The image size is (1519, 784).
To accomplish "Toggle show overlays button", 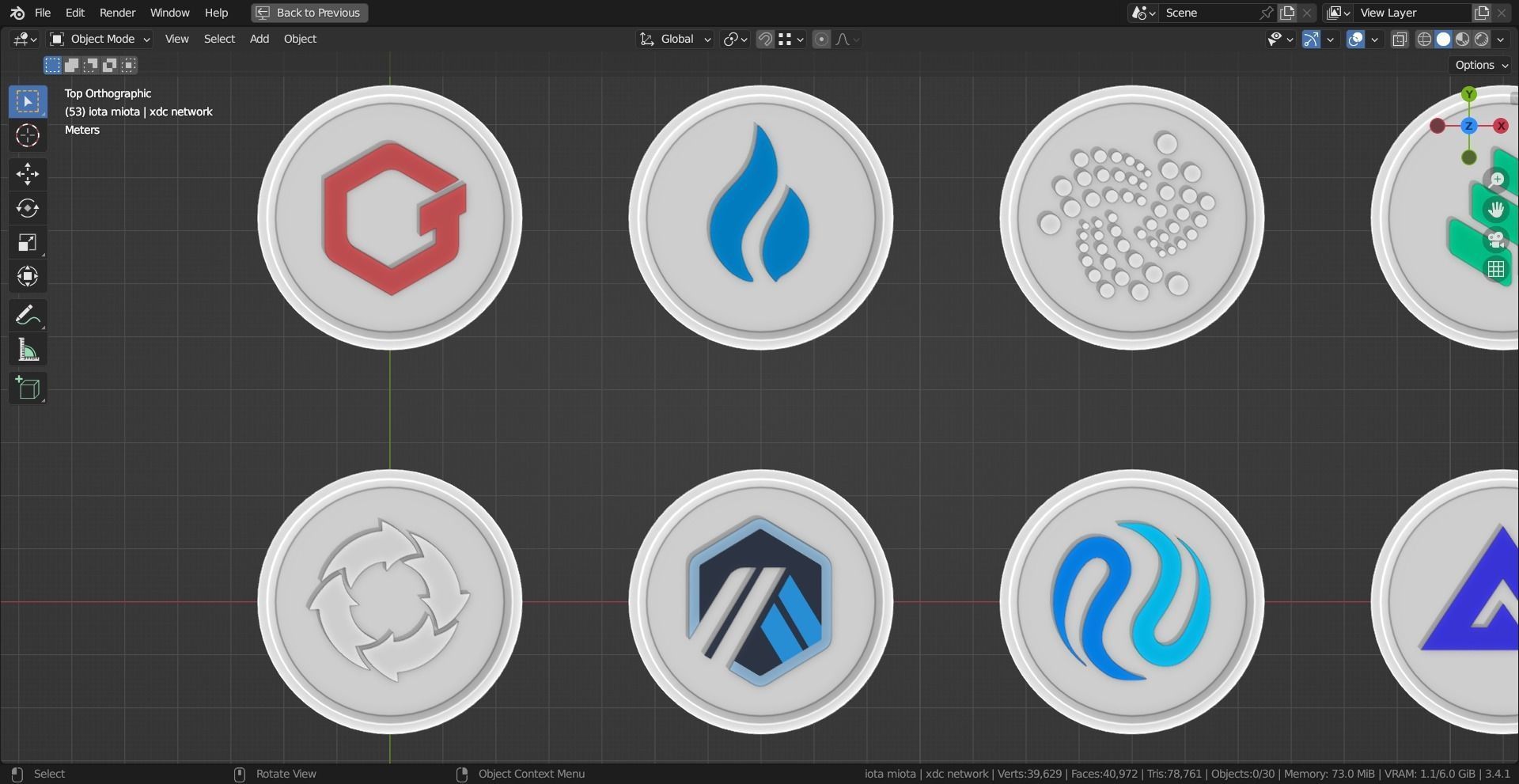I will pos(1355,39).
